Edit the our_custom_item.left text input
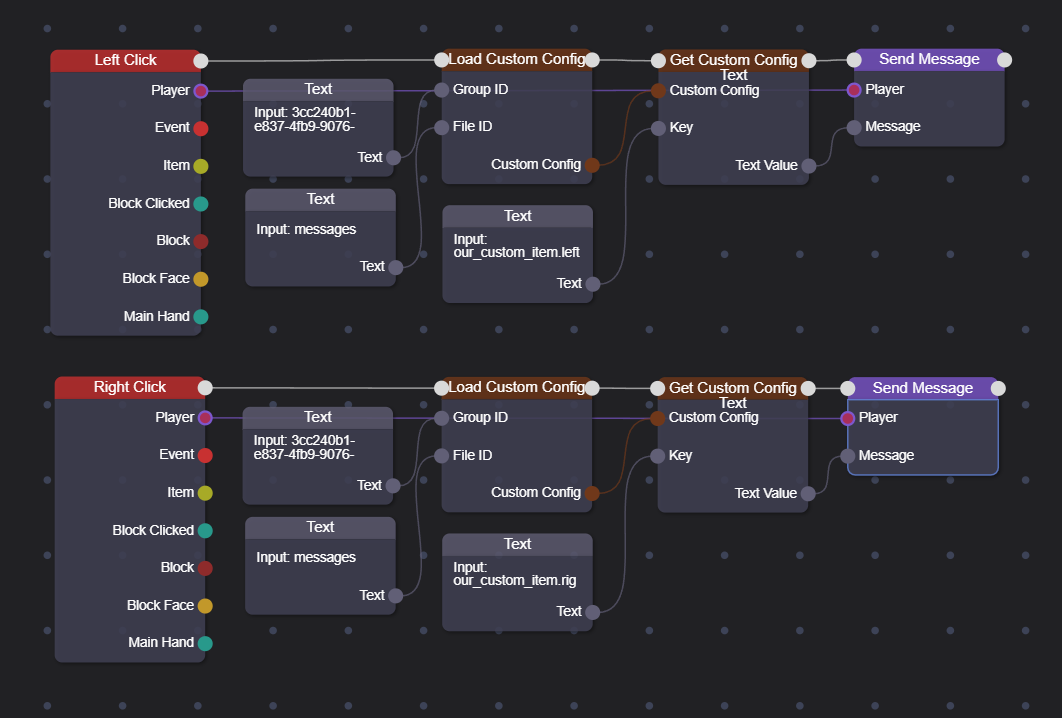This screenshot has height=718, width=1062. pyautogui.click(x=517, y=247)
